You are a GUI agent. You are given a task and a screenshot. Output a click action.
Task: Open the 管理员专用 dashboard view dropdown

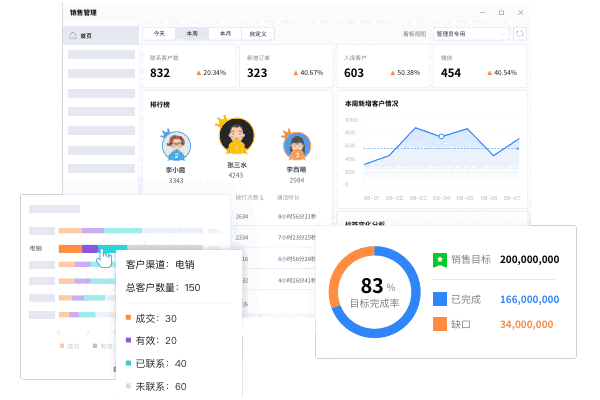[471, 34]
